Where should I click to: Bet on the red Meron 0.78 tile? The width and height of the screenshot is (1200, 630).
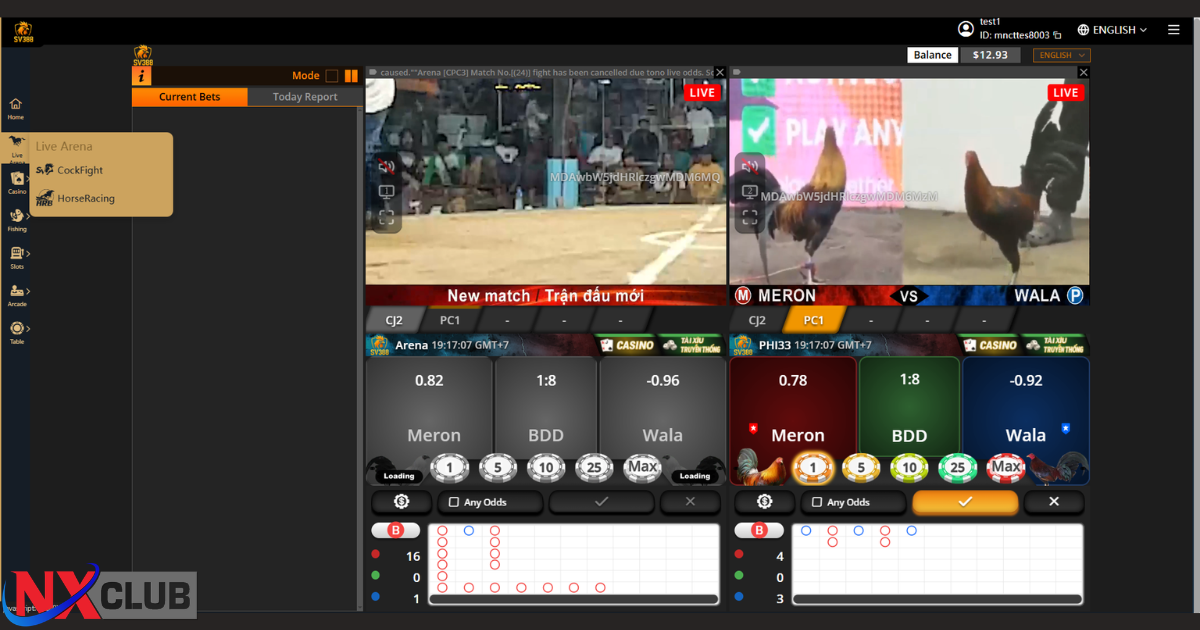click(793, 403)
